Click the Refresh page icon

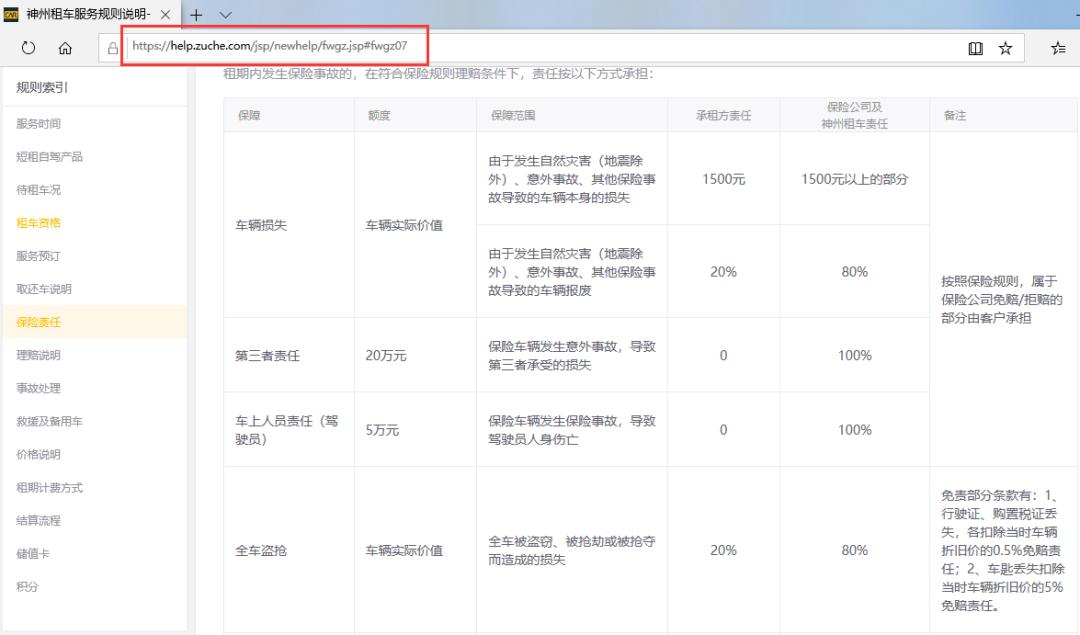(28, 47)
